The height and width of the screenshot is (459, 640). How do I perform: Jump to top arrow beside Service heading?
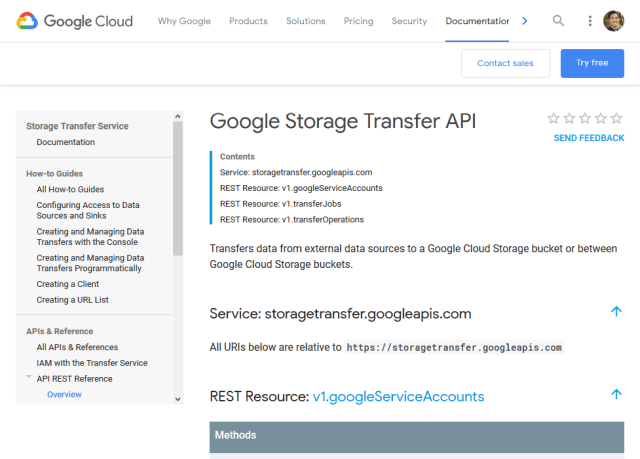616,312
